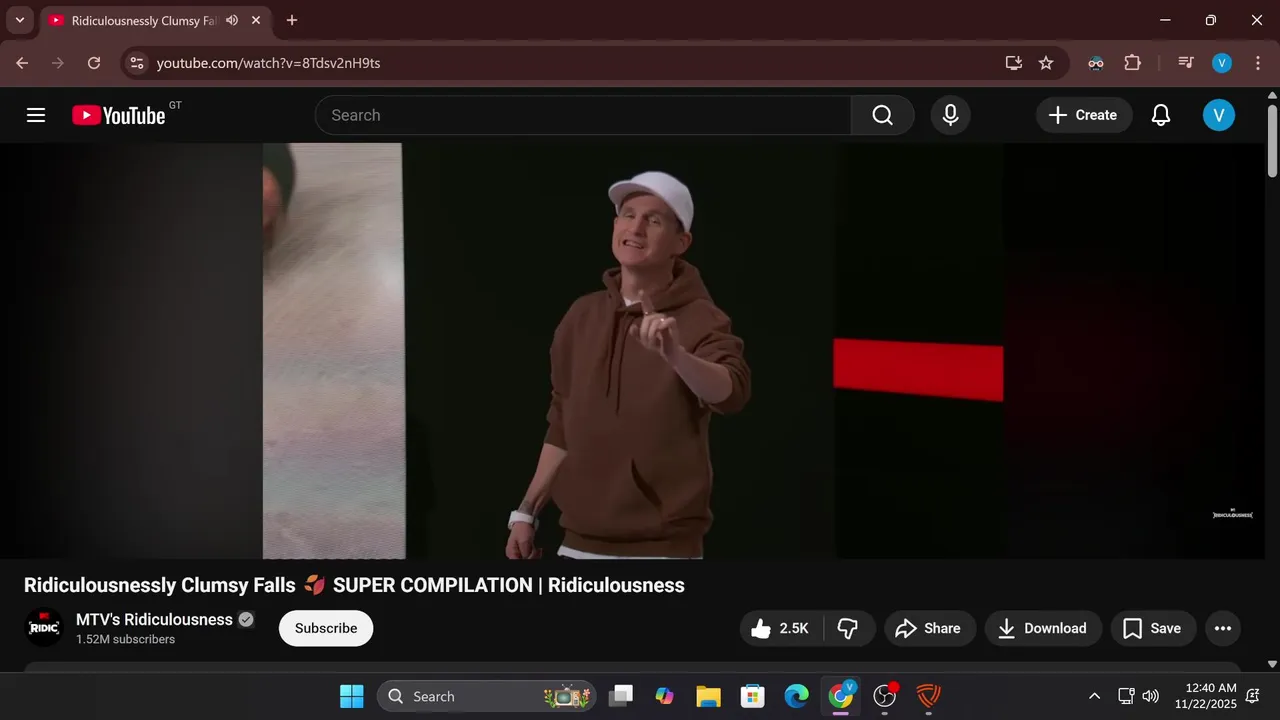Go to the YouTube home logo
This screenshot has height=720, width=1280.
(119, 115)
